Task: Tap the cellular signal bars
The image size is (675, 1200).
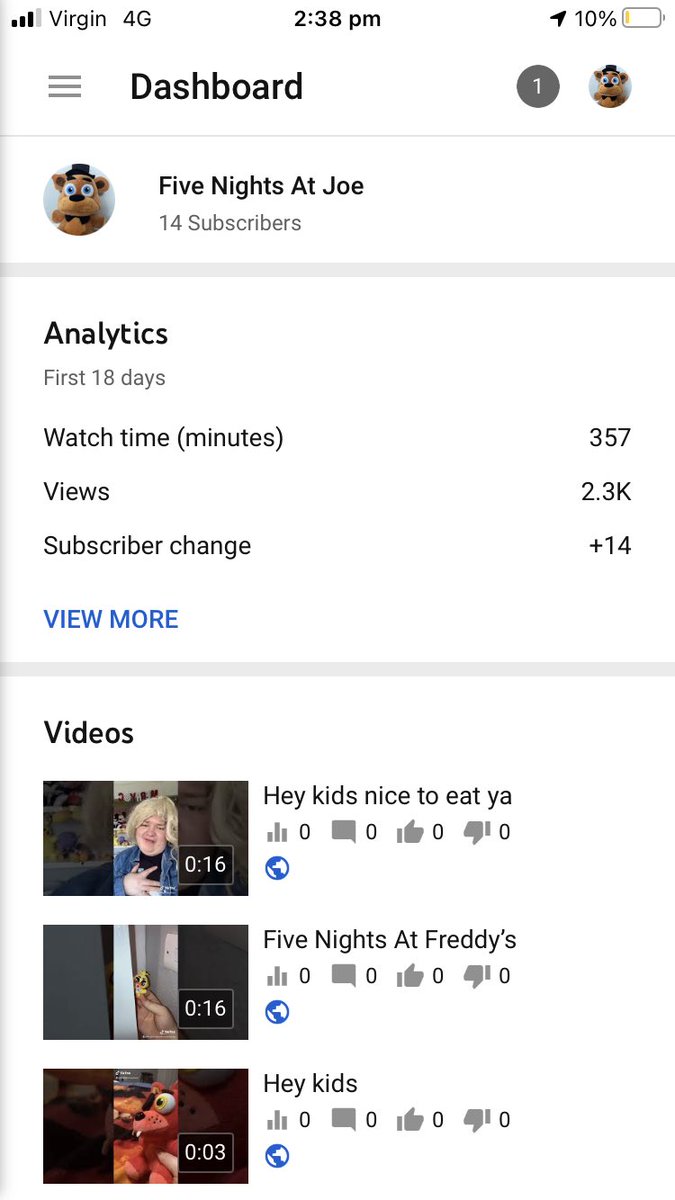Action: (26, 18)
